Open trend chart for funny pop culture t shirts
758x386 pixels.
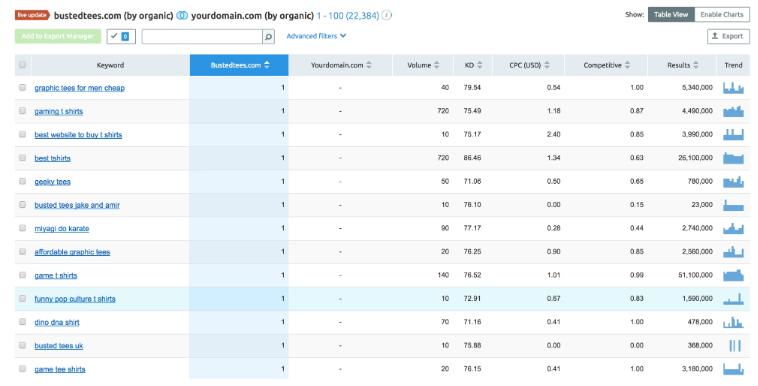click(733, 298)
